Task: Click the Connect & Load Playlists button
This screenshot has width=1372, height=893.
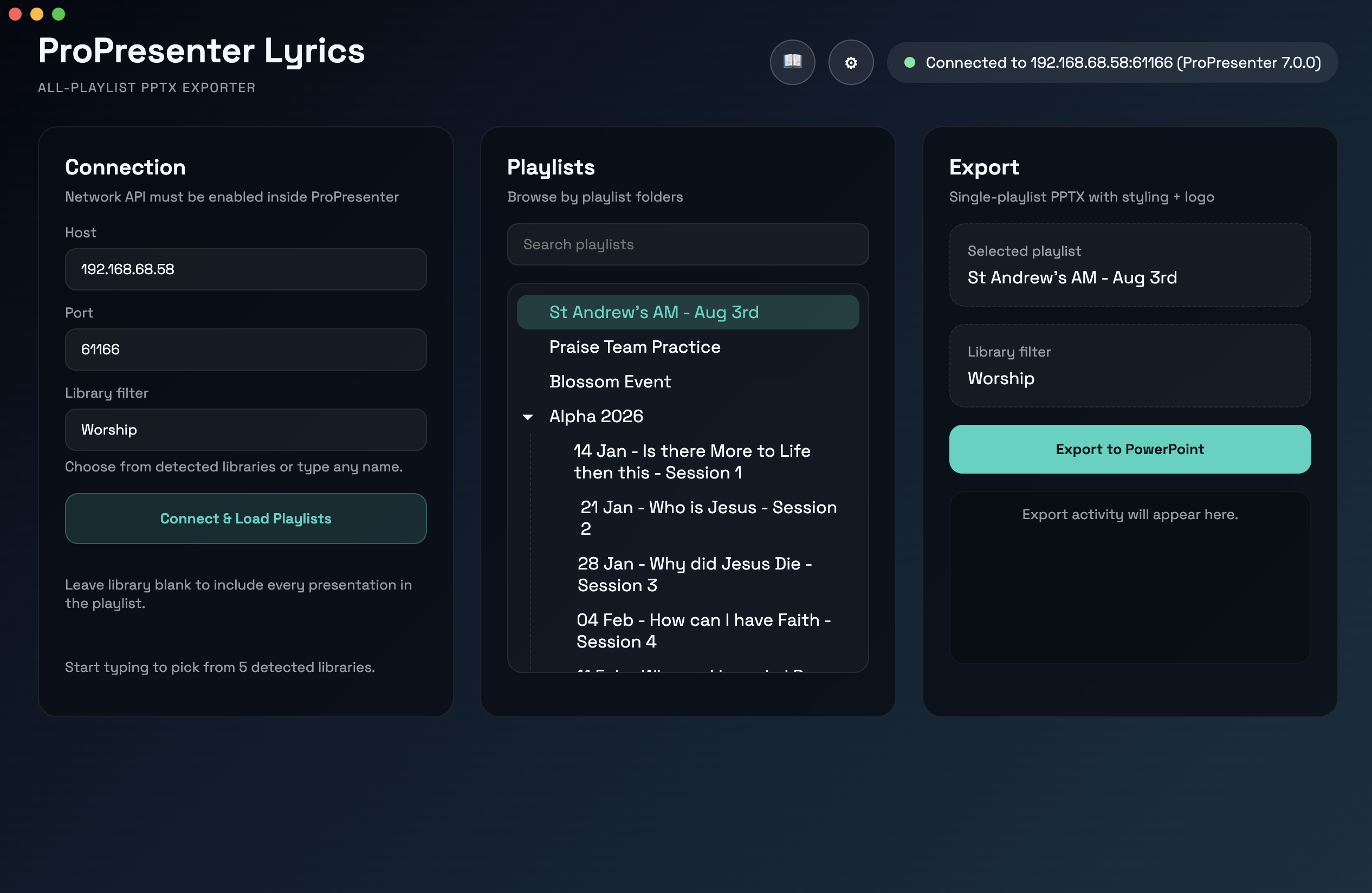Action: 245,518
